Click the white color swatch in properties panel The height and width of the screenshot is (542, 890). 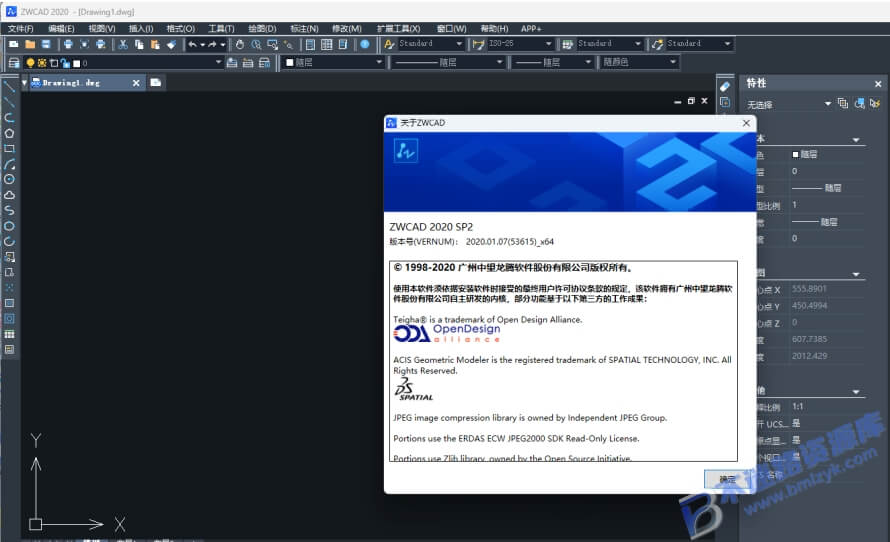[x=795, y=154]
